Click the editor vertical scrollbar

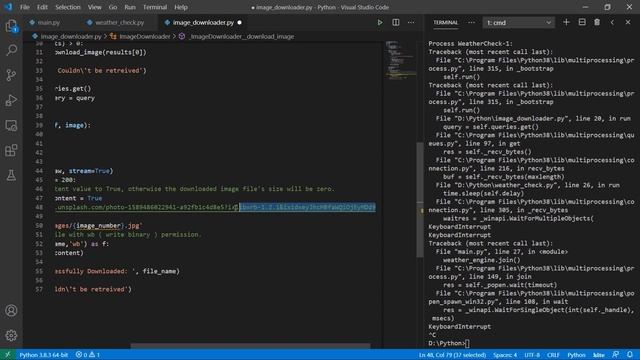pos(420,200)
